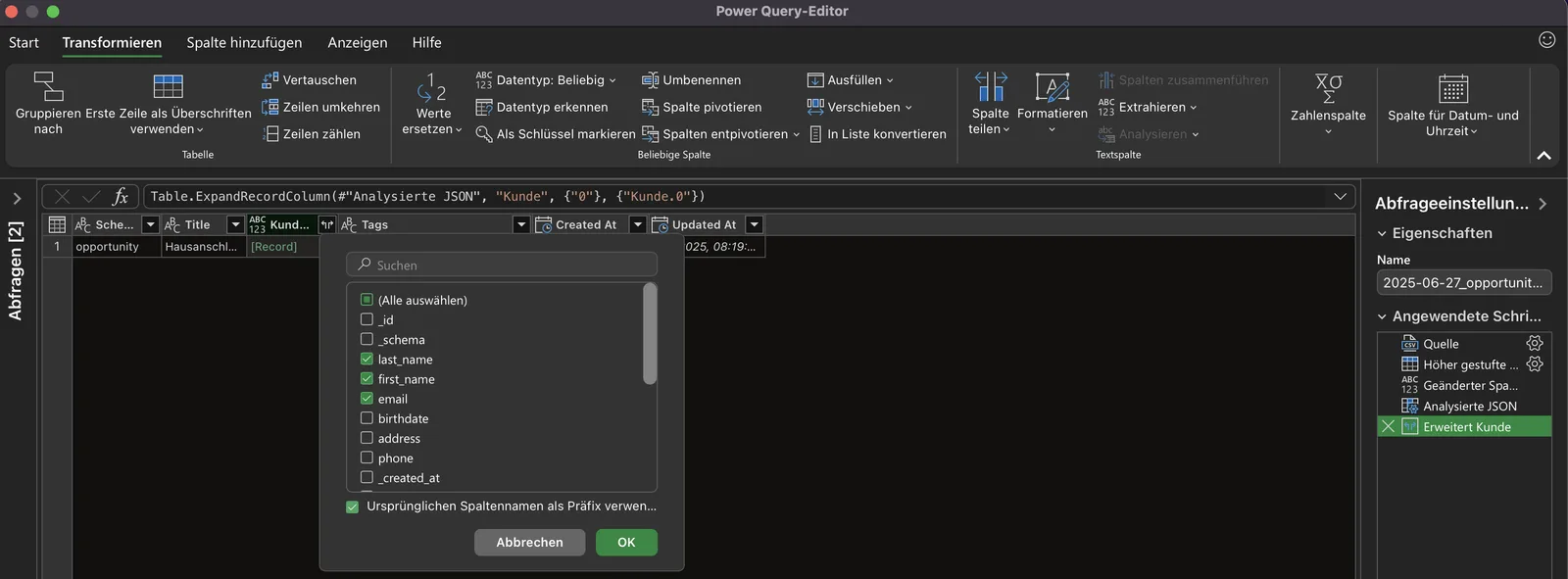Click Erste Zeile als Überschriften verwenden icon
This screenshot has height=579, width=1568.
168,86
